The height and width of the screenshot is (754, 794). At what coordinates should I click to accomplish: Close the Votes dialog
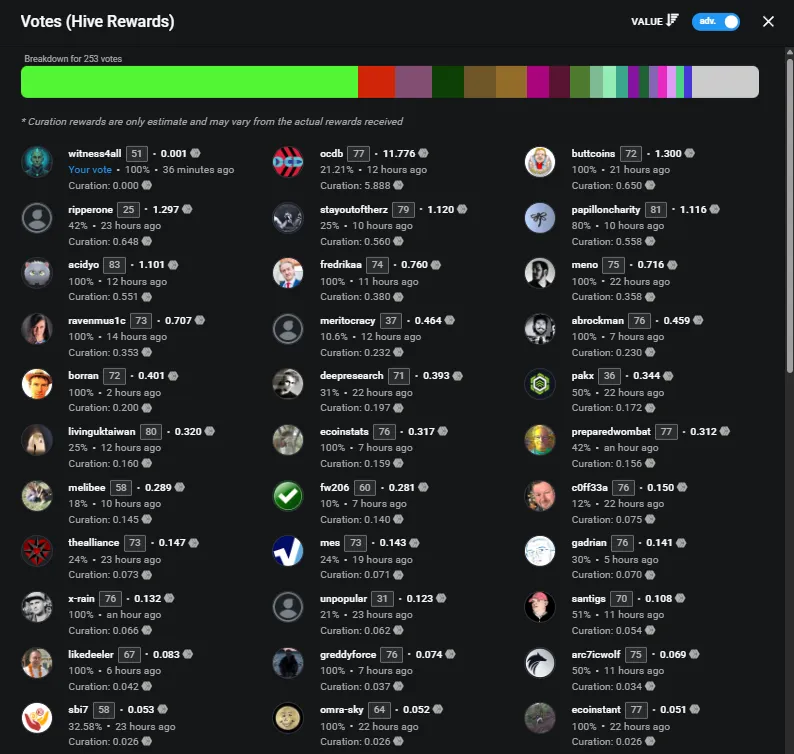[x=768, y=21]
